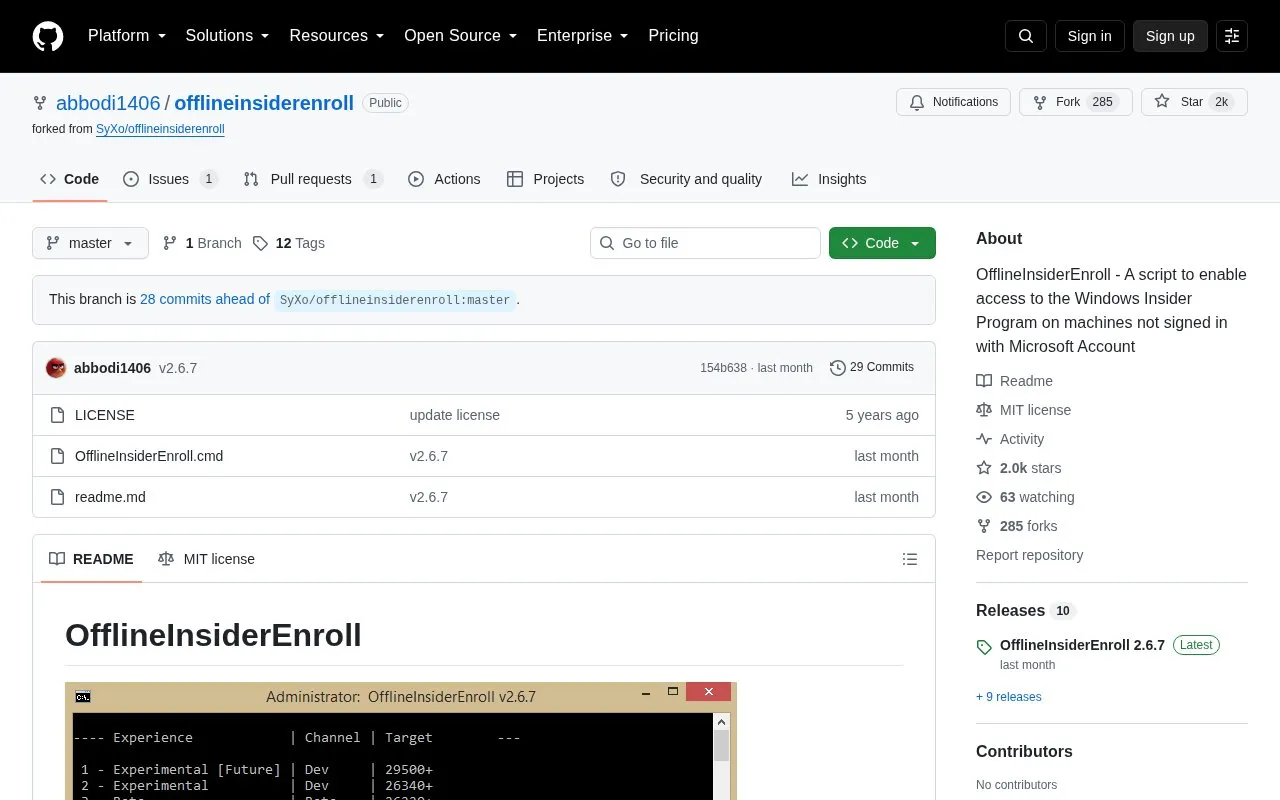Open the GitHub home logo
Image resolution: width=1280 pixels, height=800 pixels.
(48, 36)
